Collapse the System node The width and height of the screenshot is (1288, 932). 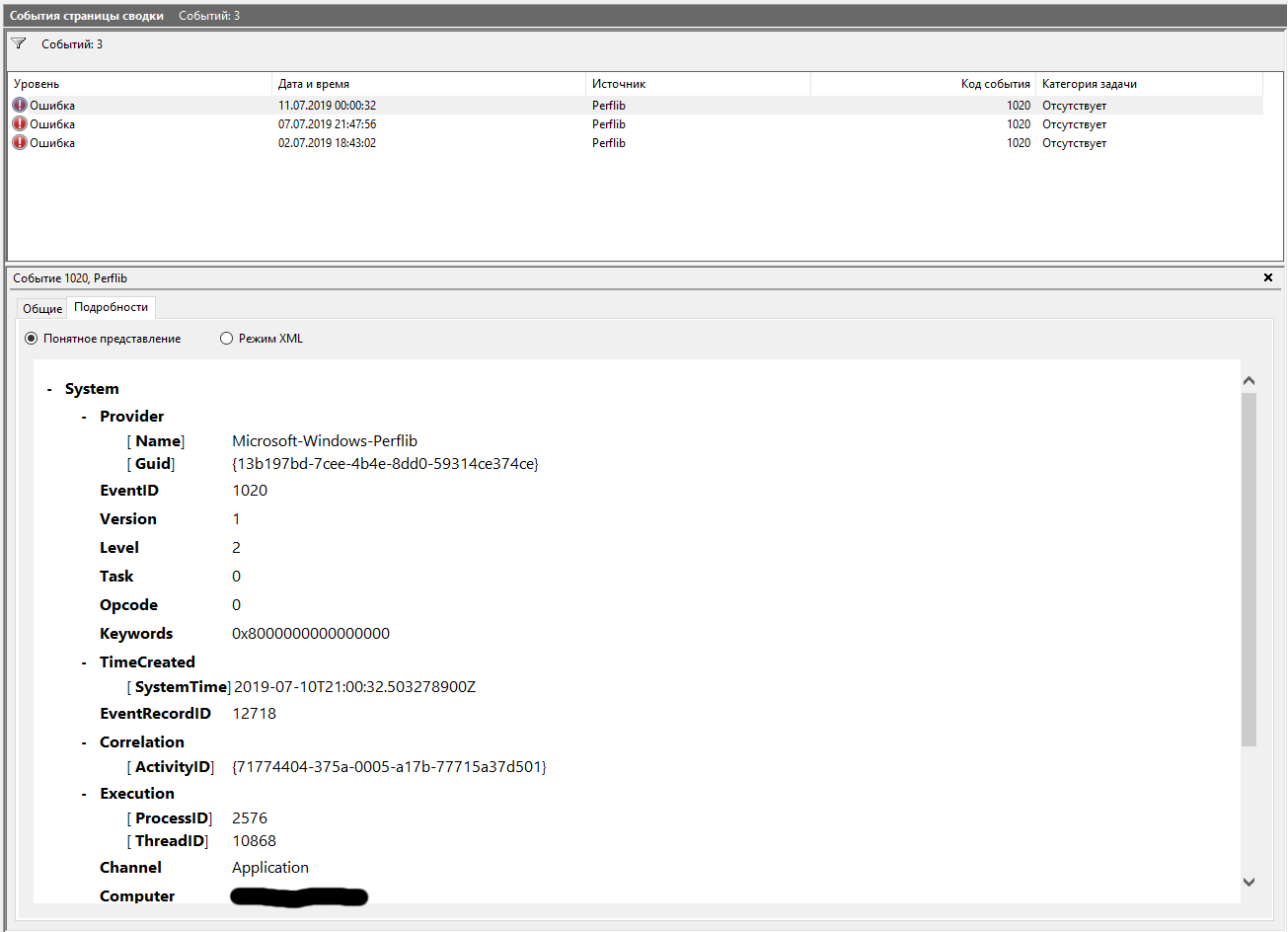point(49,390)
